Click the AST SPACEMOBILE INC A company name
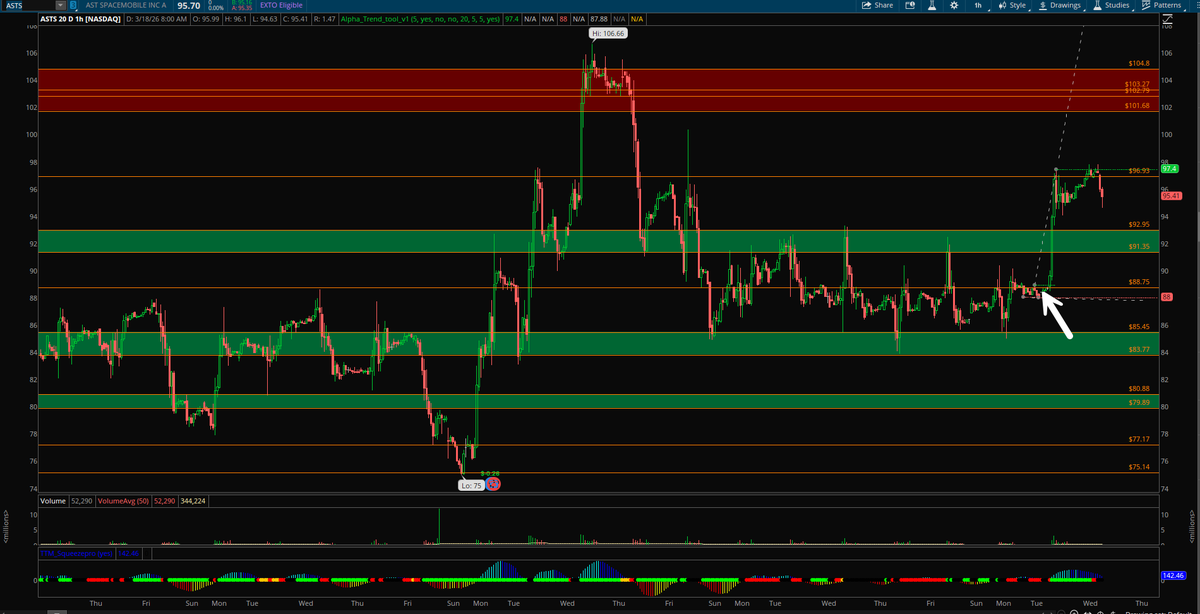Viewport: 1200px width, 614px height. tap(127, 5)
